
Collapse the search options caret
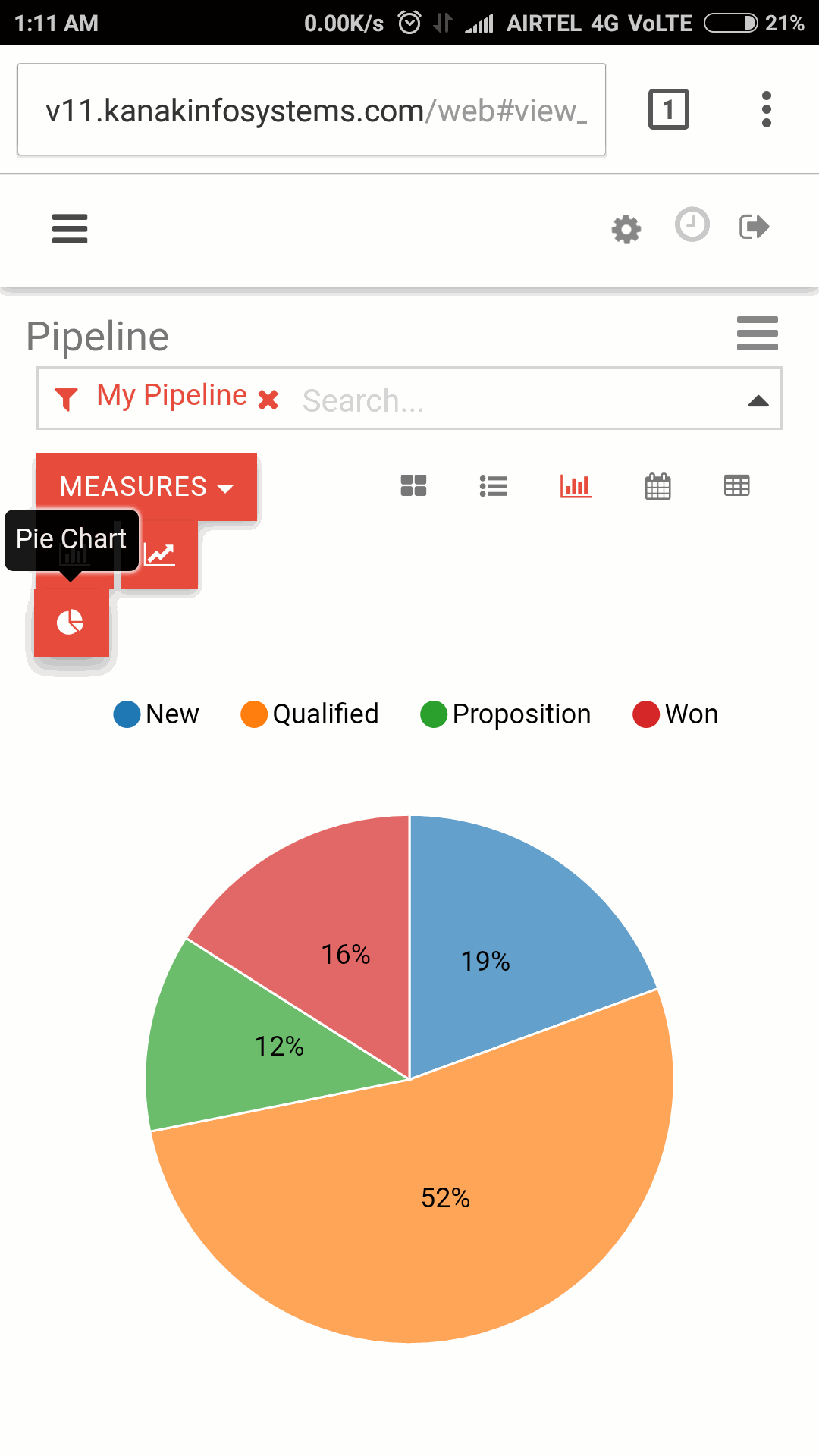pos(758,400)
